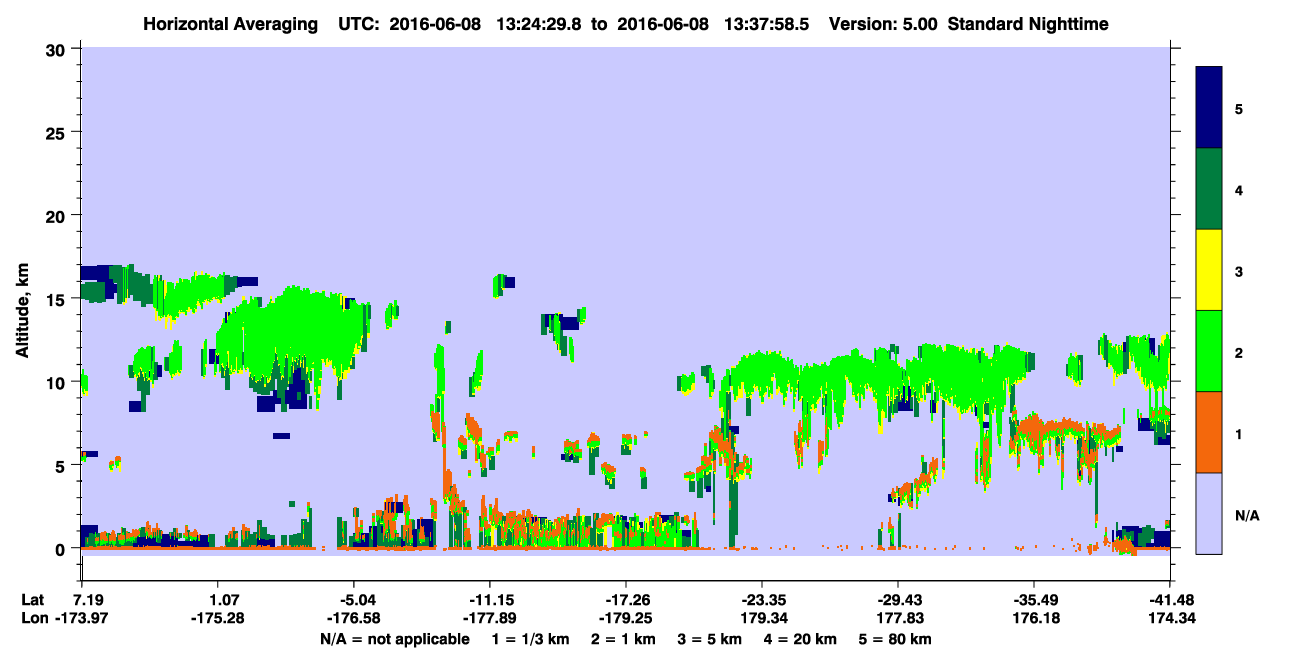Click the altitude tick label 5 on y-axis

tap(63, 465)
